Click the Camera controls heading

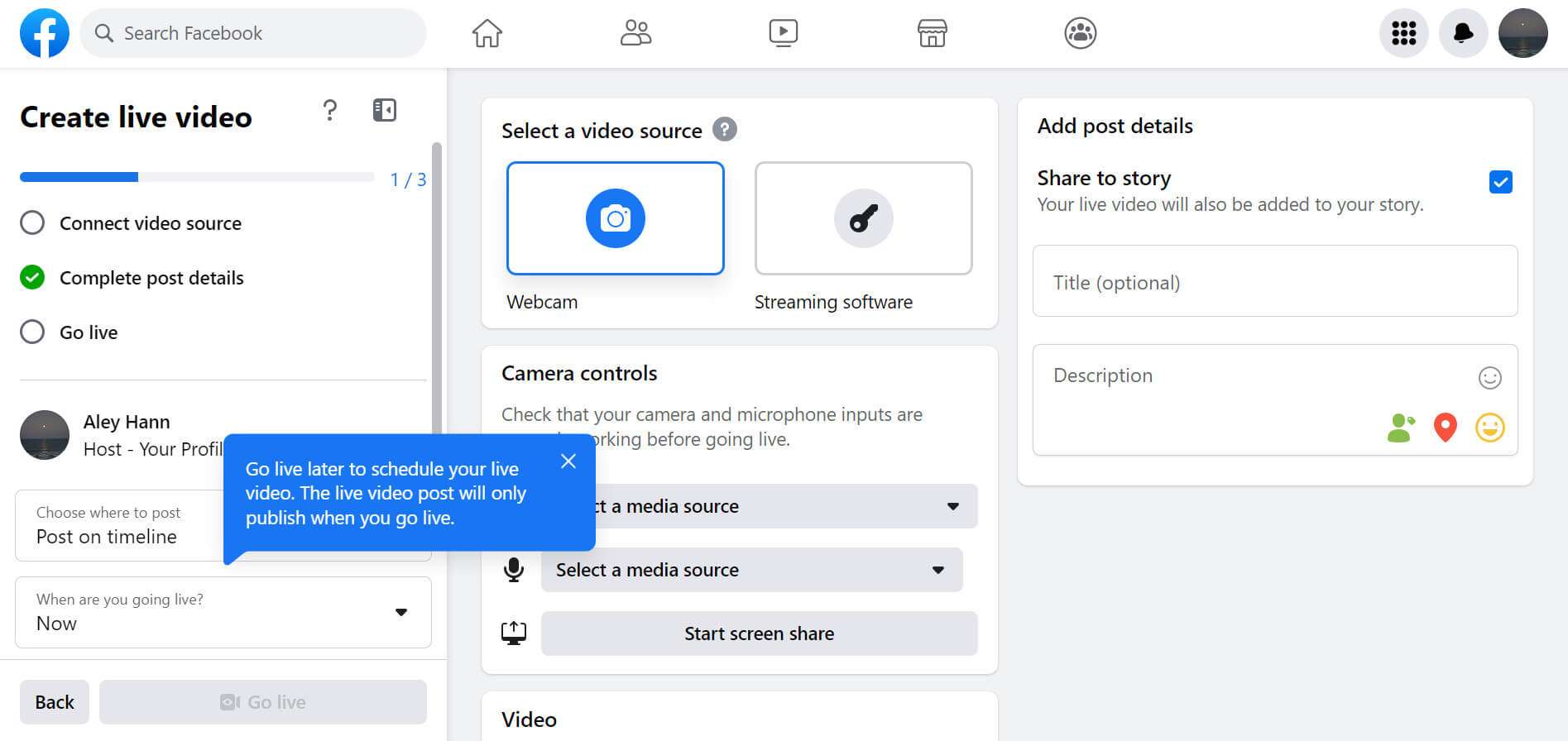(x=579, y=373)
